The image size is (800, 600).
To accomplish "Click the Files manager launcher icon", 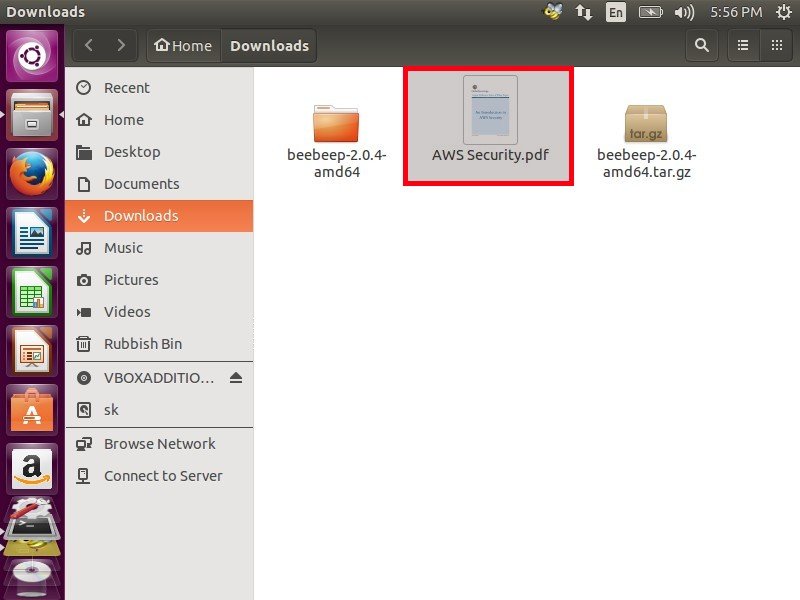I will pos(32,115).
